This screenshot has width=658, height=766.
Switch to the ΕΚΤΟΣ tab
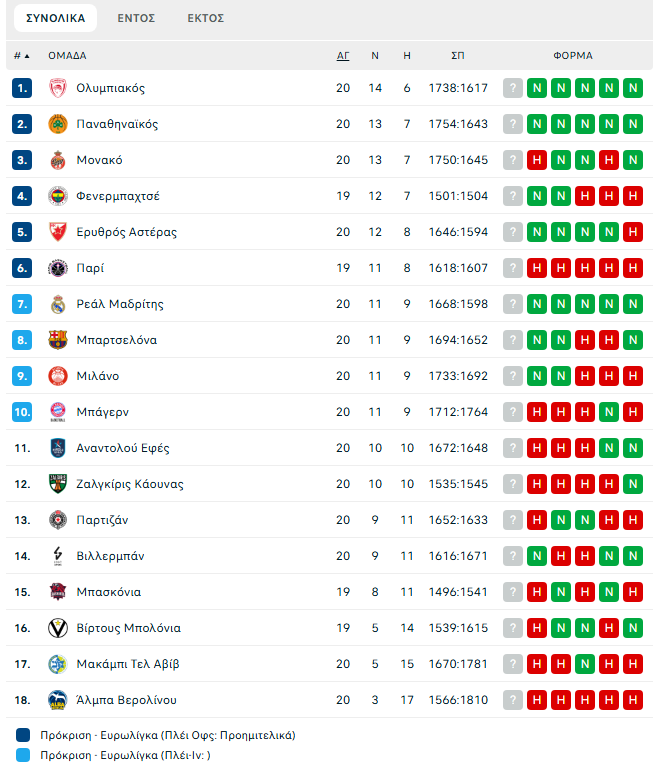pos(205,18)
